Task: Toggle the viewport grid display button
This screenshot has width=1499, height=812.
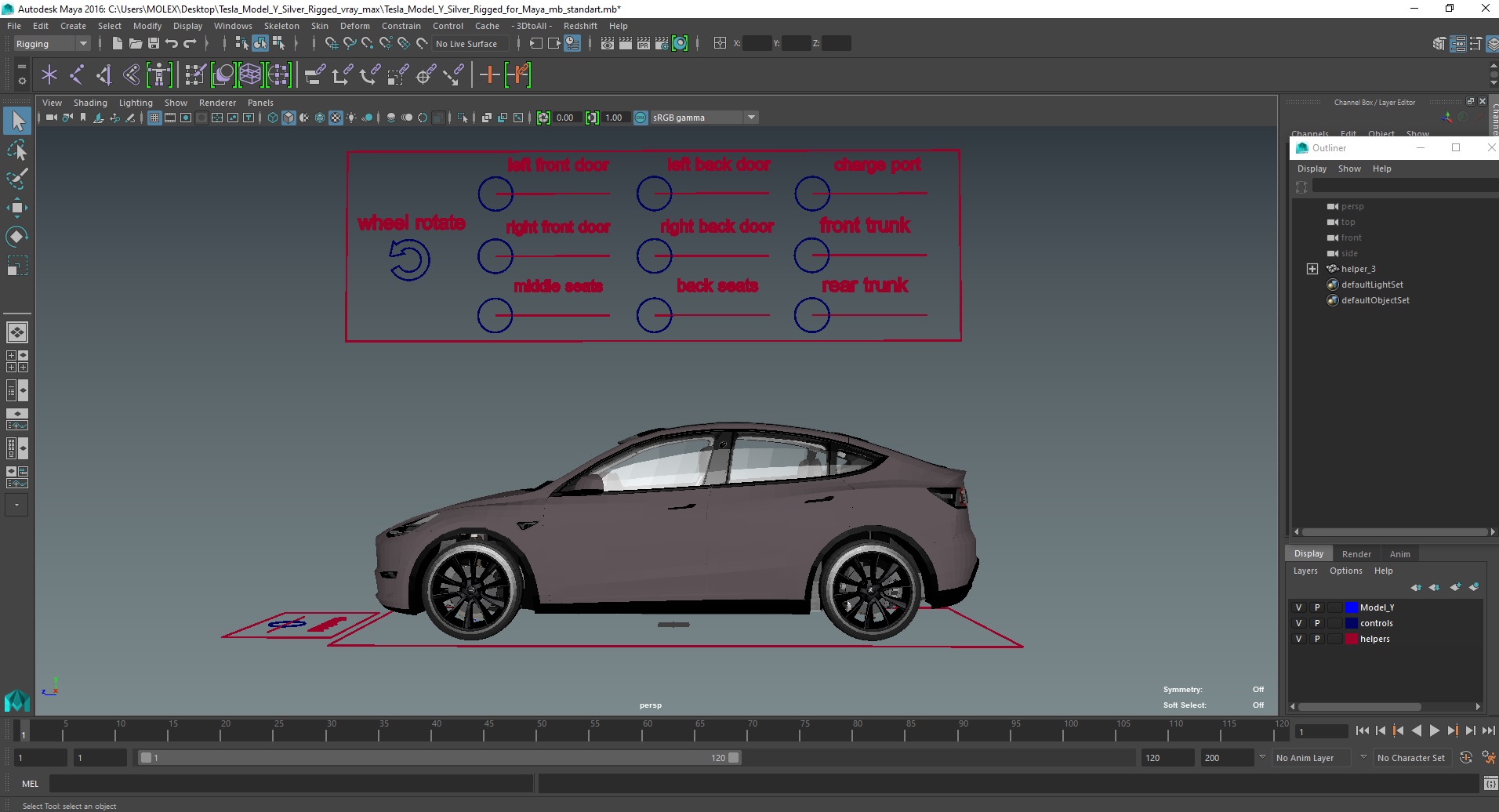Action: tap(154, 118)
